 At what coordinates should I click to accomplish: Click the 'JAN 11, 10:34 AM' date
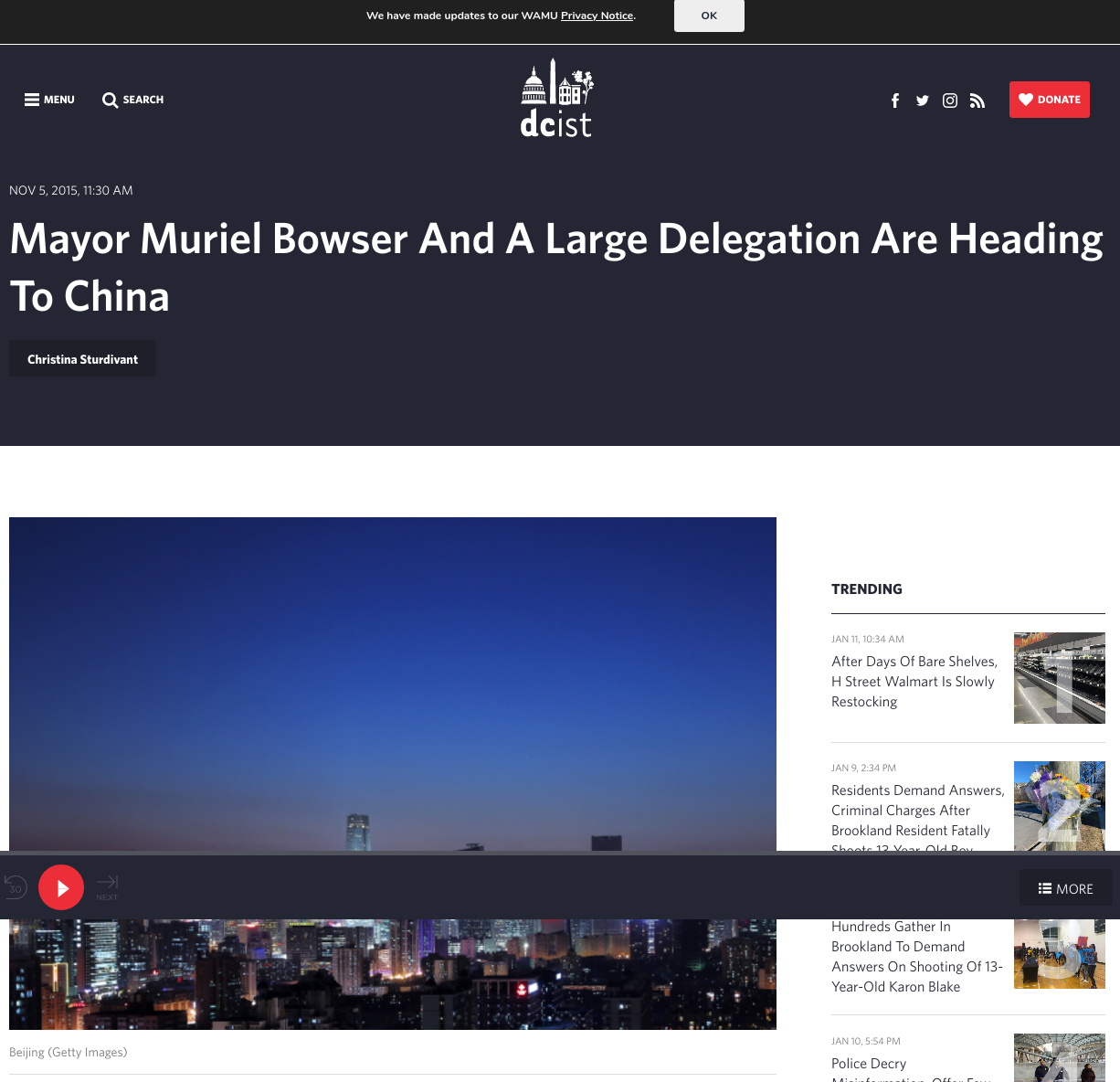click(868, 639)
